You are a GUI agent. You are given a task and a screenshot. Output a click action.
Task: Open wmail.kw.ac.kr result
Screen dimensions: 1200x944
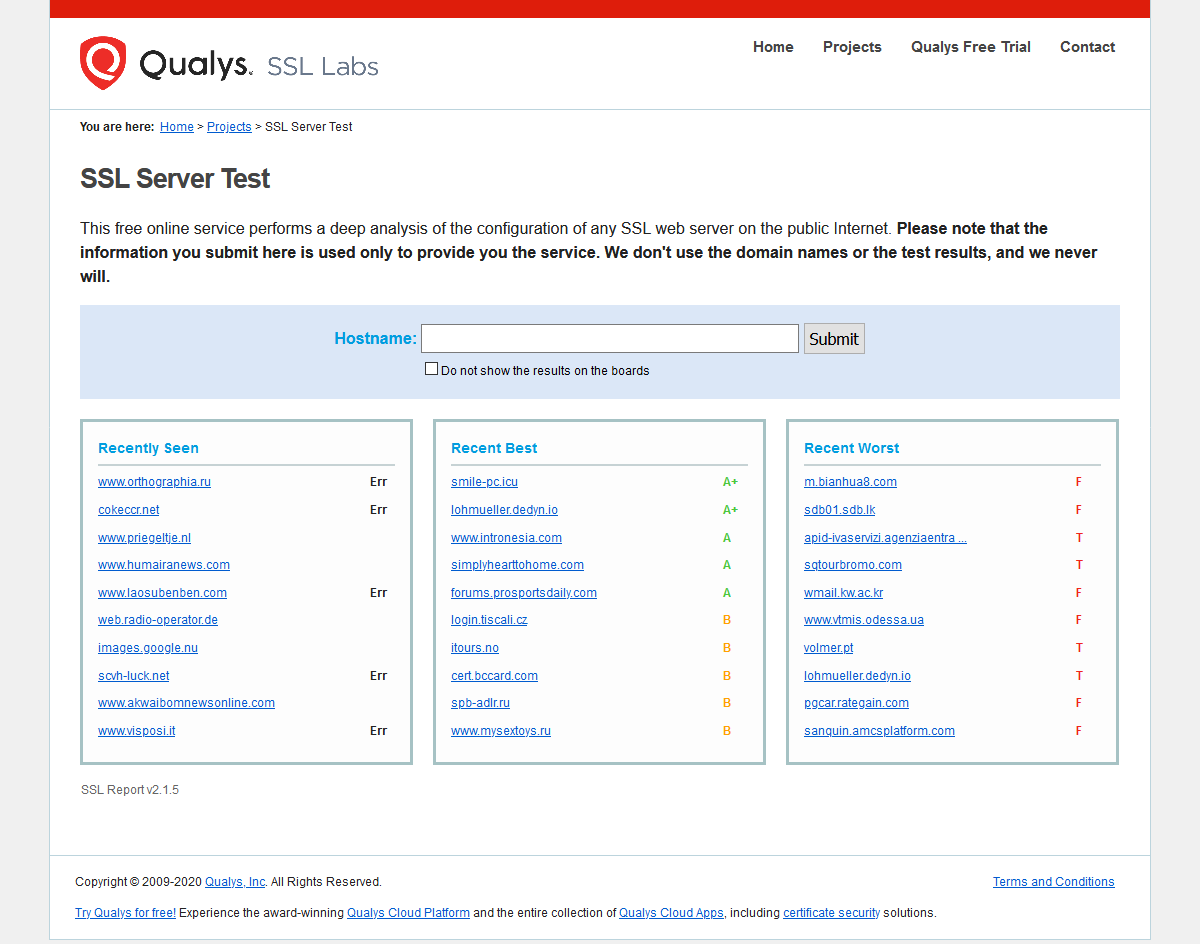[843, 593]
